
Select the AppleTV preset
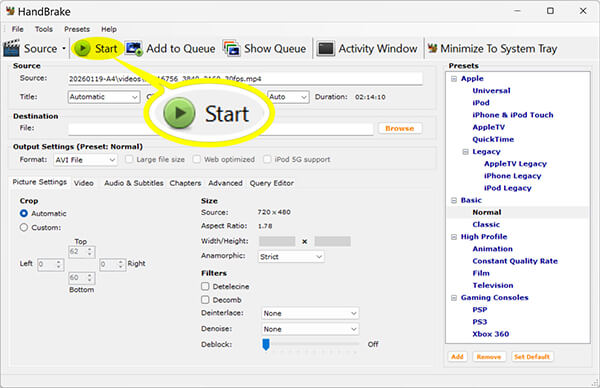coord(488,127)
